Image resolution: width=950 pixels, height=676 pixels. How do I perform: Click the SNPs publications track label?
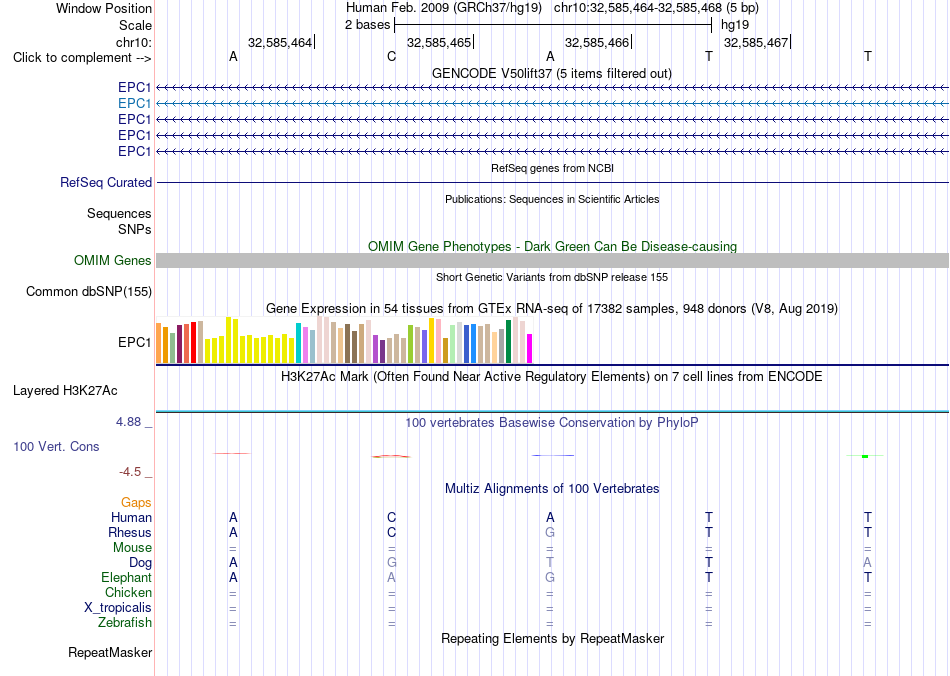(135, 230)
